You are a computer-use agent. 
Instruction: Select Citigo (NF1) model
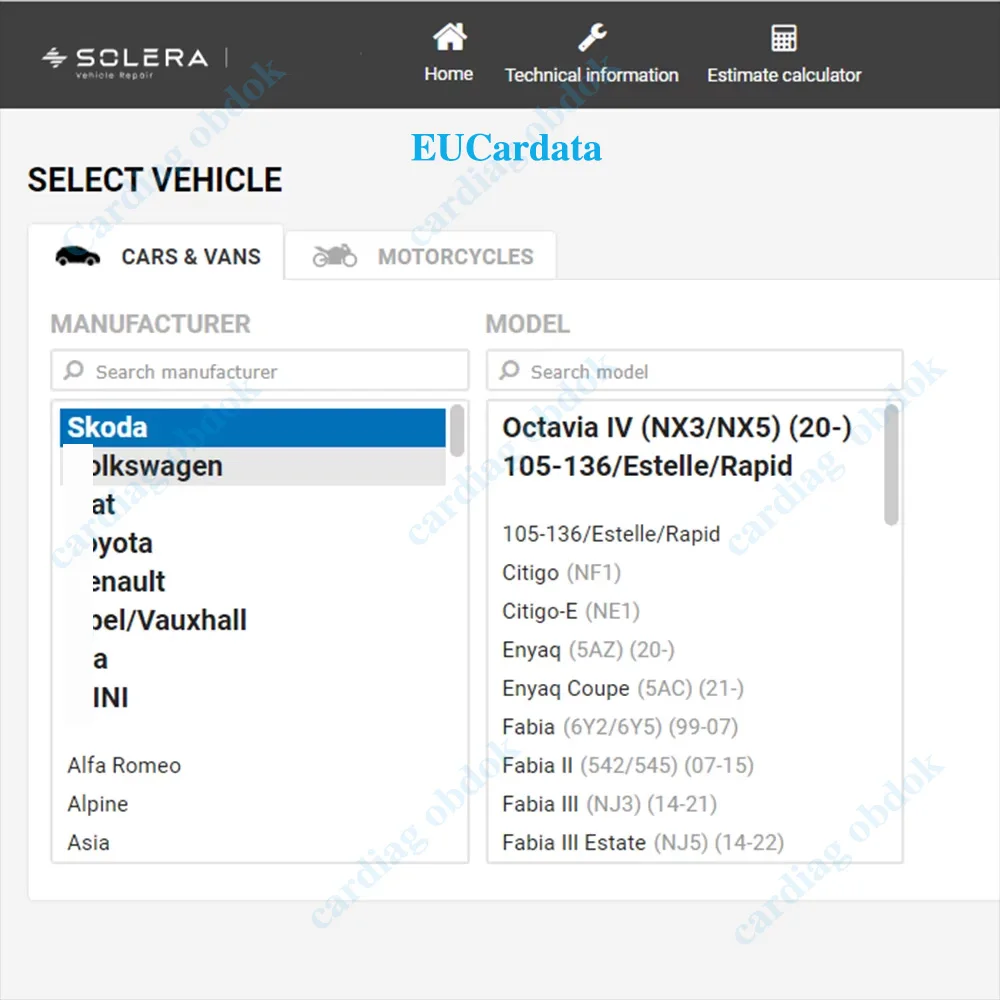point(562,573)
